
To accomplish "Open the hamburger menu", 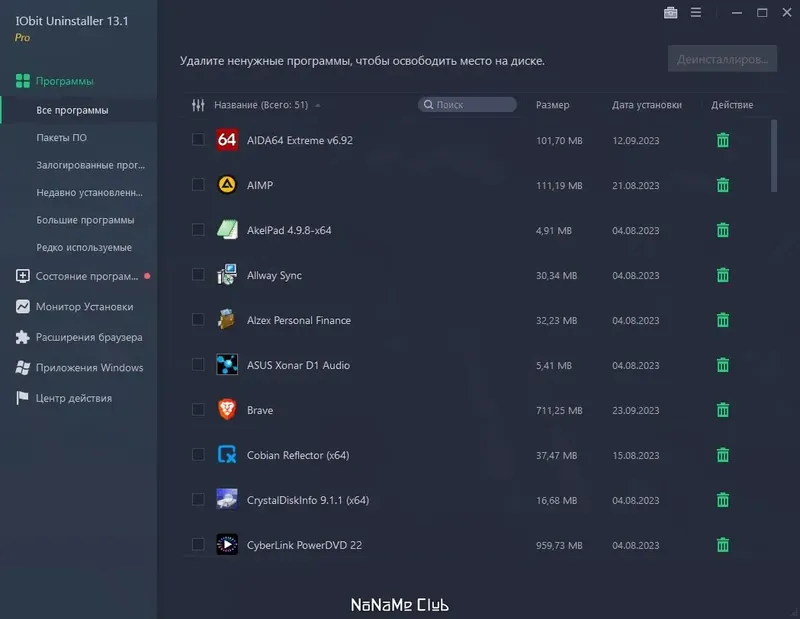I will point(696,13).
